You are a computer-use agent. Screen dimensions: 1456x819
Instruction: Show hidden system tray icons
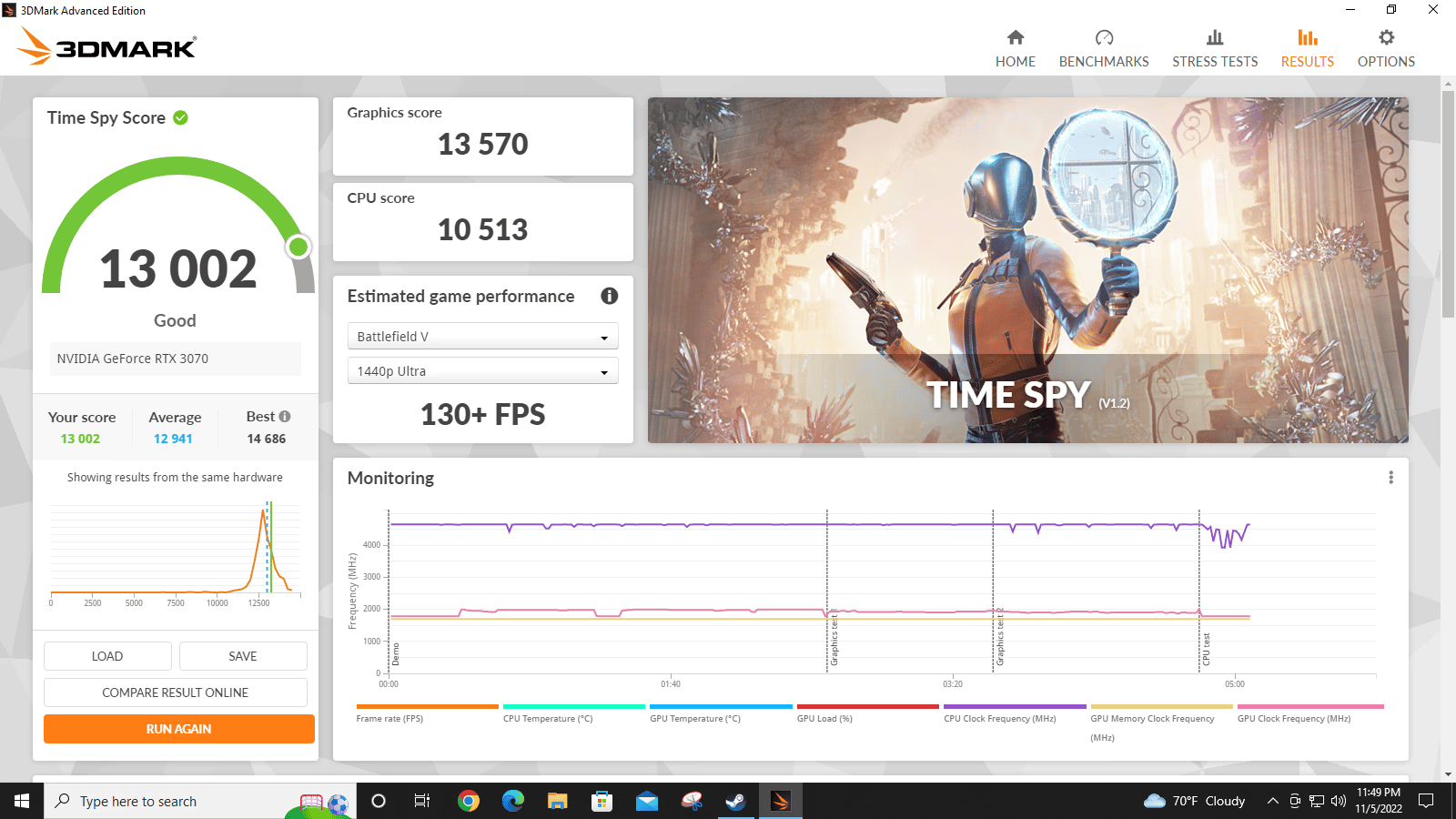coord(1272,801)
